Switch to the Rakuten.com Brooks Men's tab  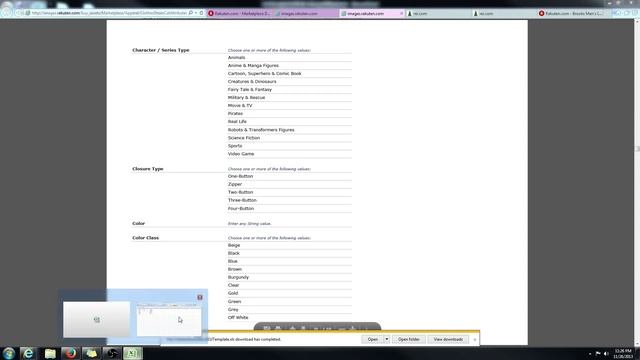coord(571,13)
